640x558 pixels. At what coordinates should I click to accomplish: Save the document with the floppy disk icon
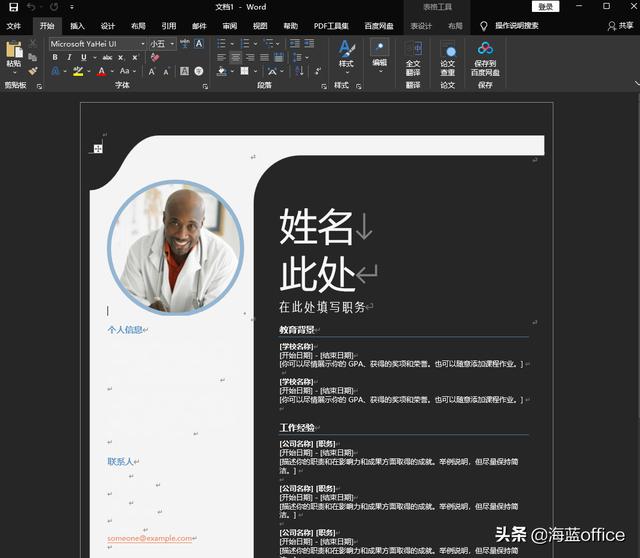(13, 7)
